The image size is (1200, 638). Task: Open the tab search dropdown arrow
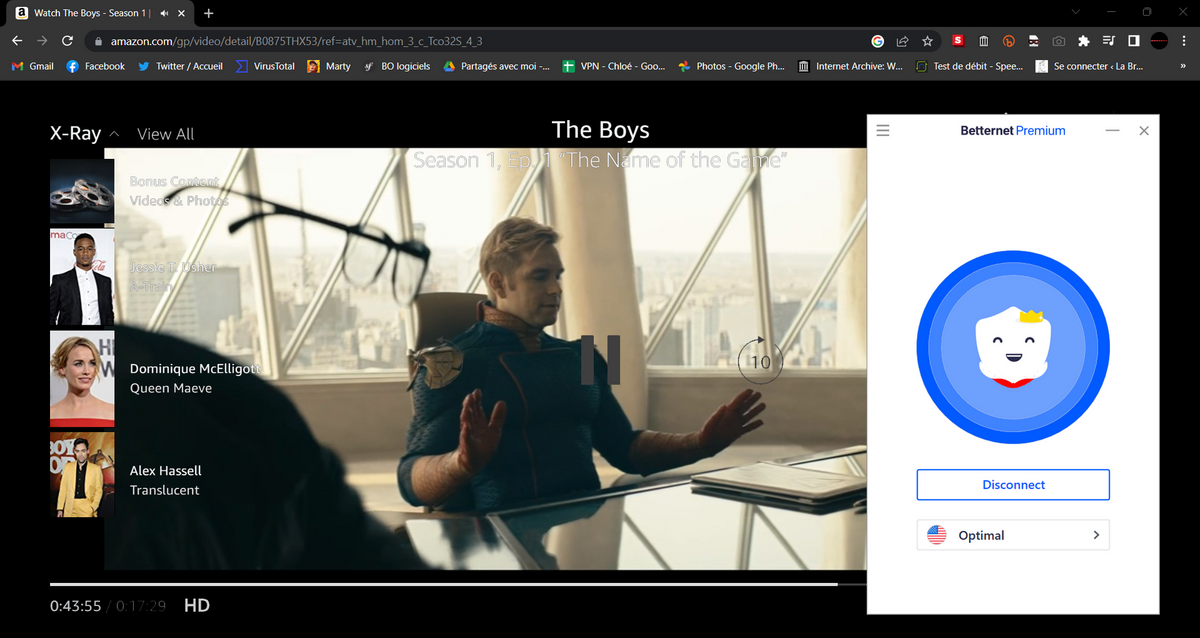click(x=1075, y=12)
